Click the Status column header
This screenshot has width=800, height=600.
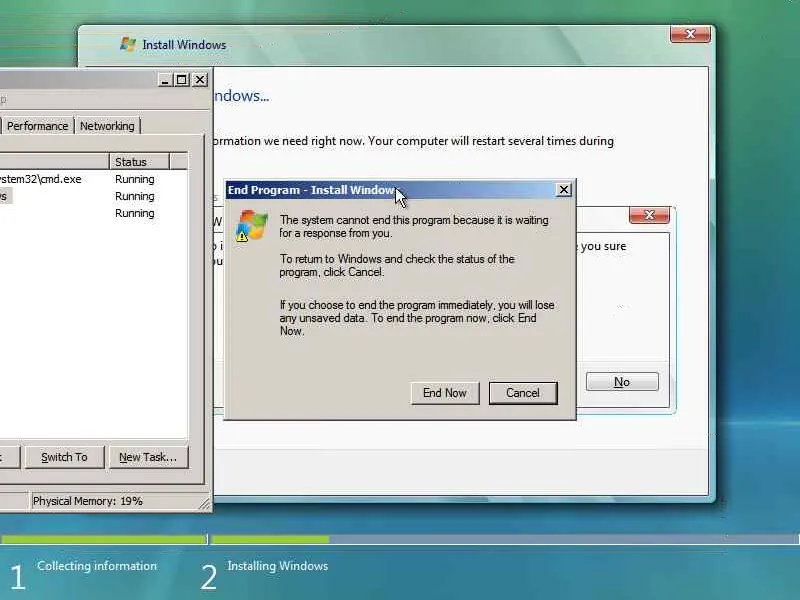(x=139, y=162)
